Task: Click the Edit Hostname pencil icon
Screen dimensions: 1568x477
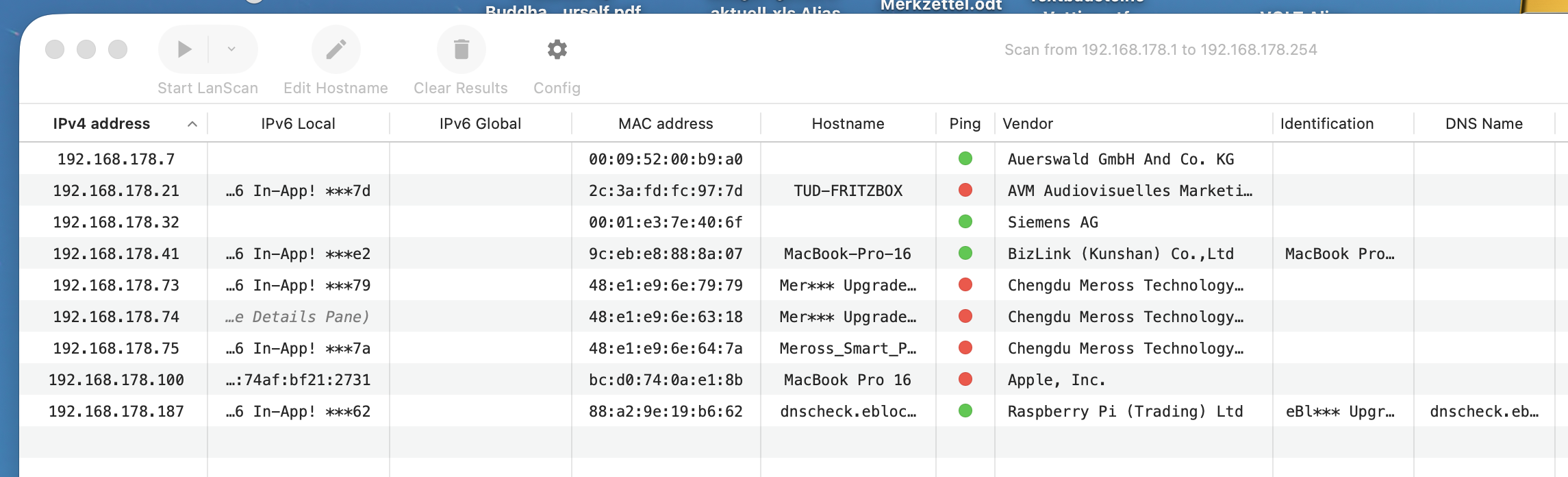Action: [x=336, y=49]
